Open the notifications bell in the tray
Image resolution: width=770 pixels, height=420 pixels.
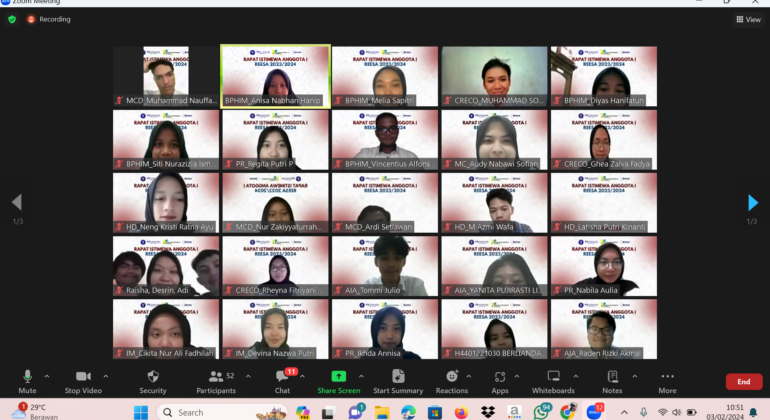click(x=753, y=412)
